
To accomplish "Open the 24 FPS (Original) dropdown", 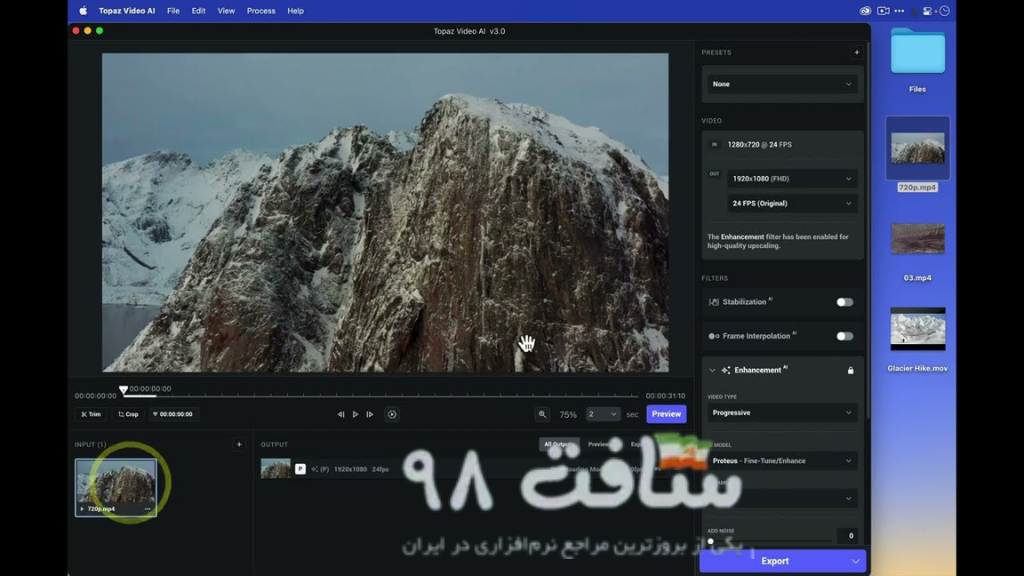I will point(792,203).
